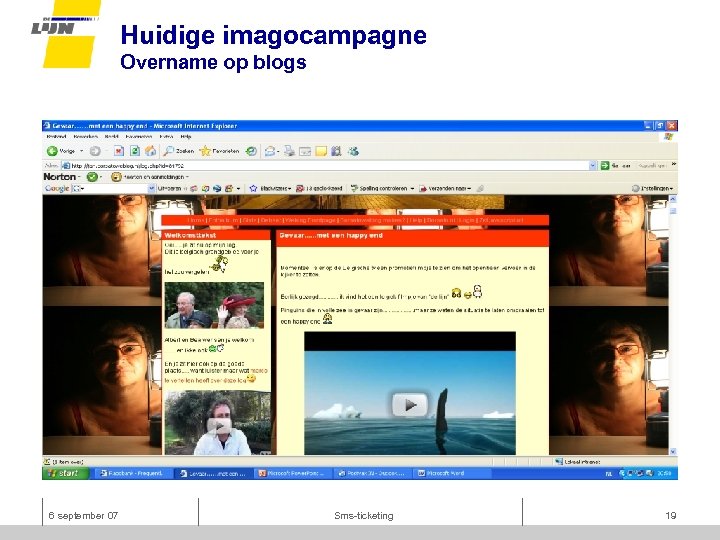Click the page scrollbar up arrow
Viewport: 720px width, 540px height.
click(673, 199)
